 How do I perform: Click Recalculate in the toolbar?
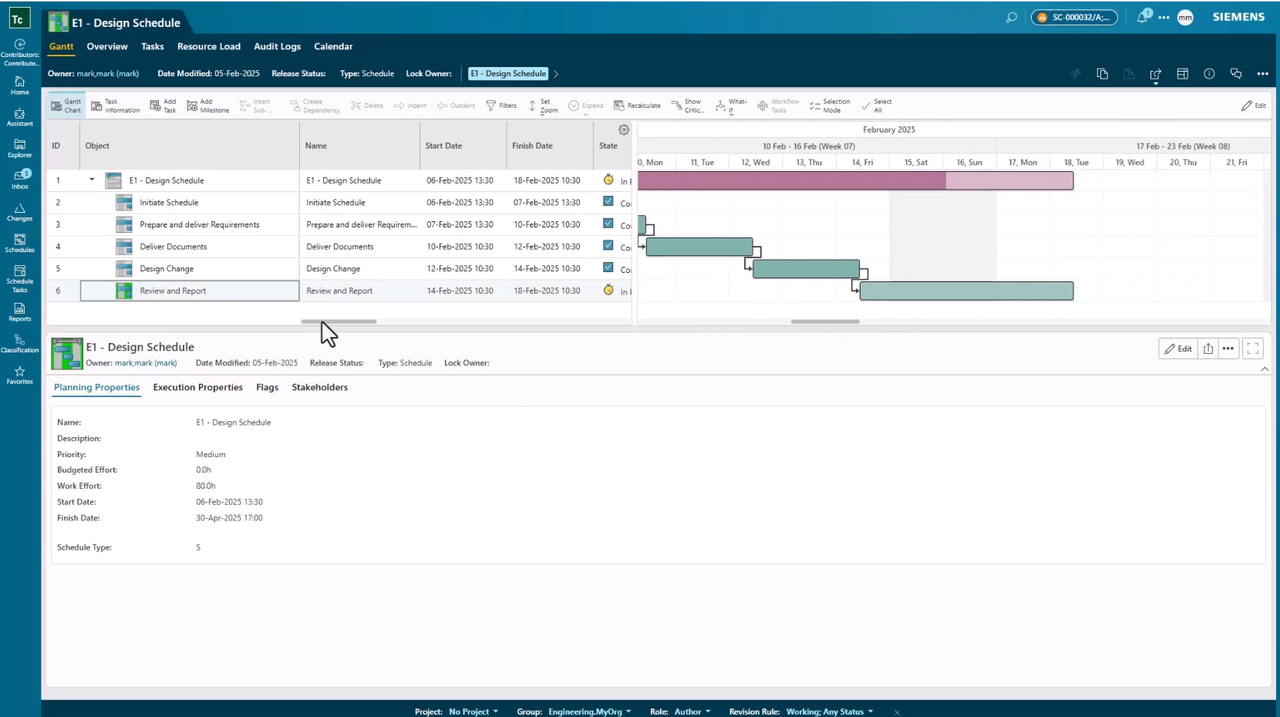(637, 105)
